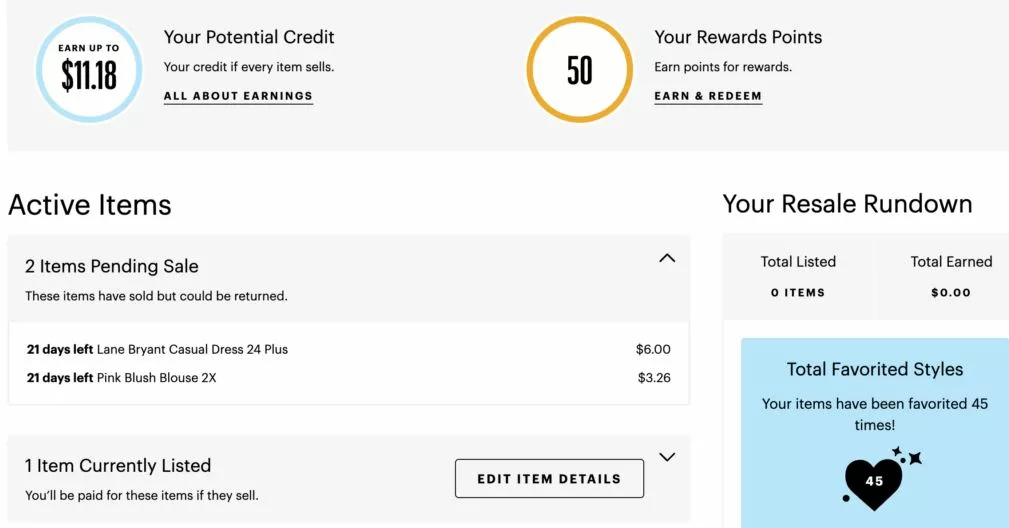Click the $11.18 potential credit circle
Screen dimensions: 1009x528
[x=89, y=69]
